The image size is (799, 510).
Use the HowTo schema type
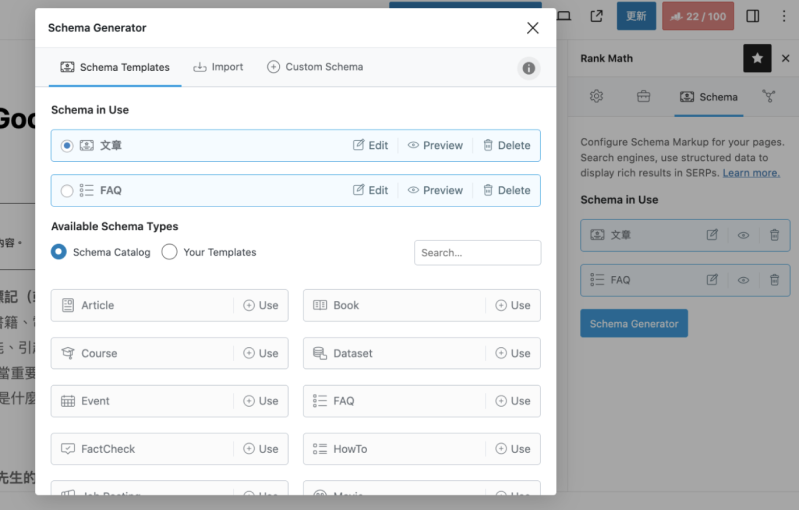coord(513,449)
